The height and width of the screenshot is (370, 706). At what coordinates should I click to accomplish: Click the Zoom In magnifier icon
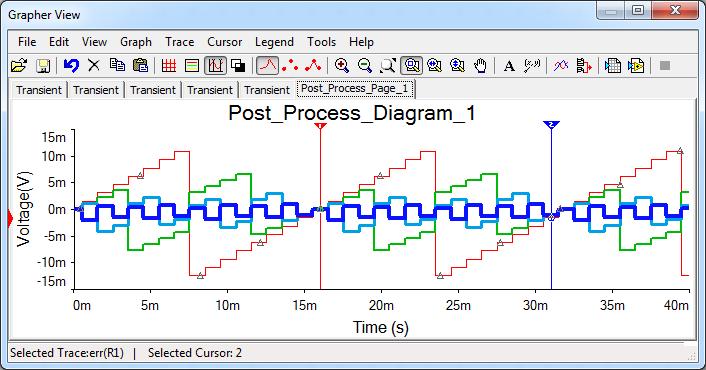click(x=342, y=66)
